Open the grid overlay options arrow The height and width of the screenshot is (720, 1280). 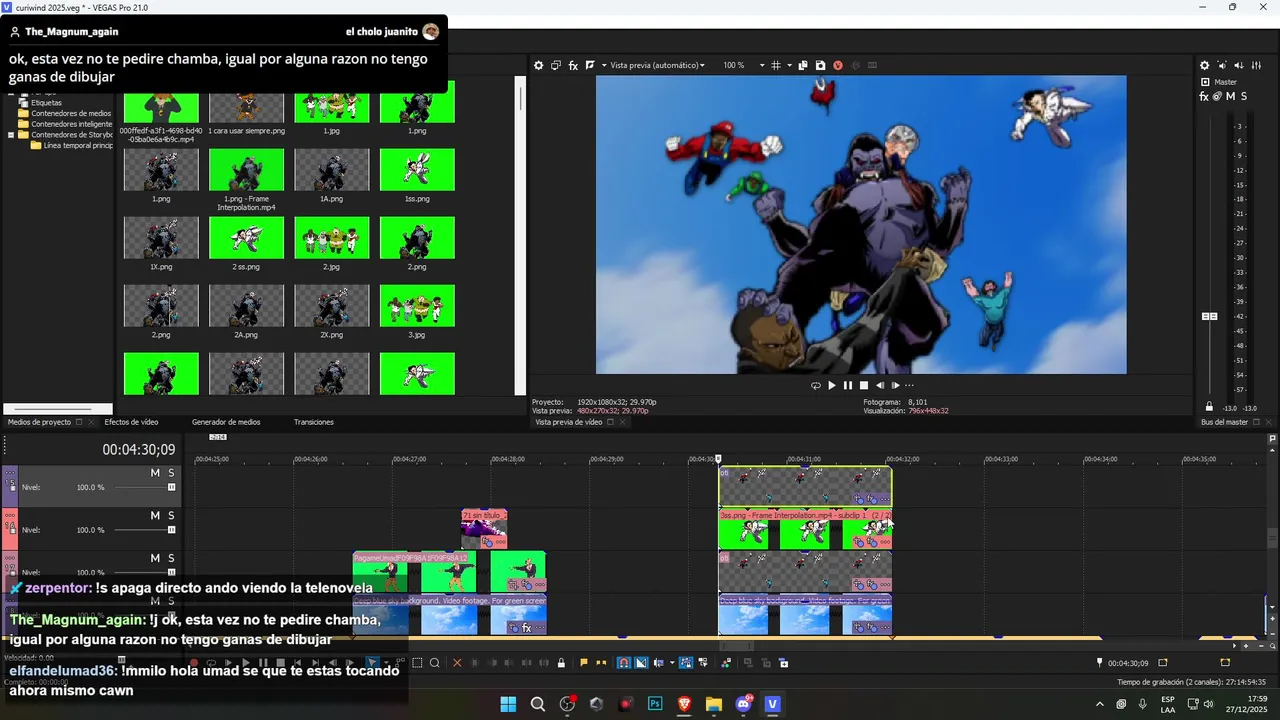(x=788, y=65)
